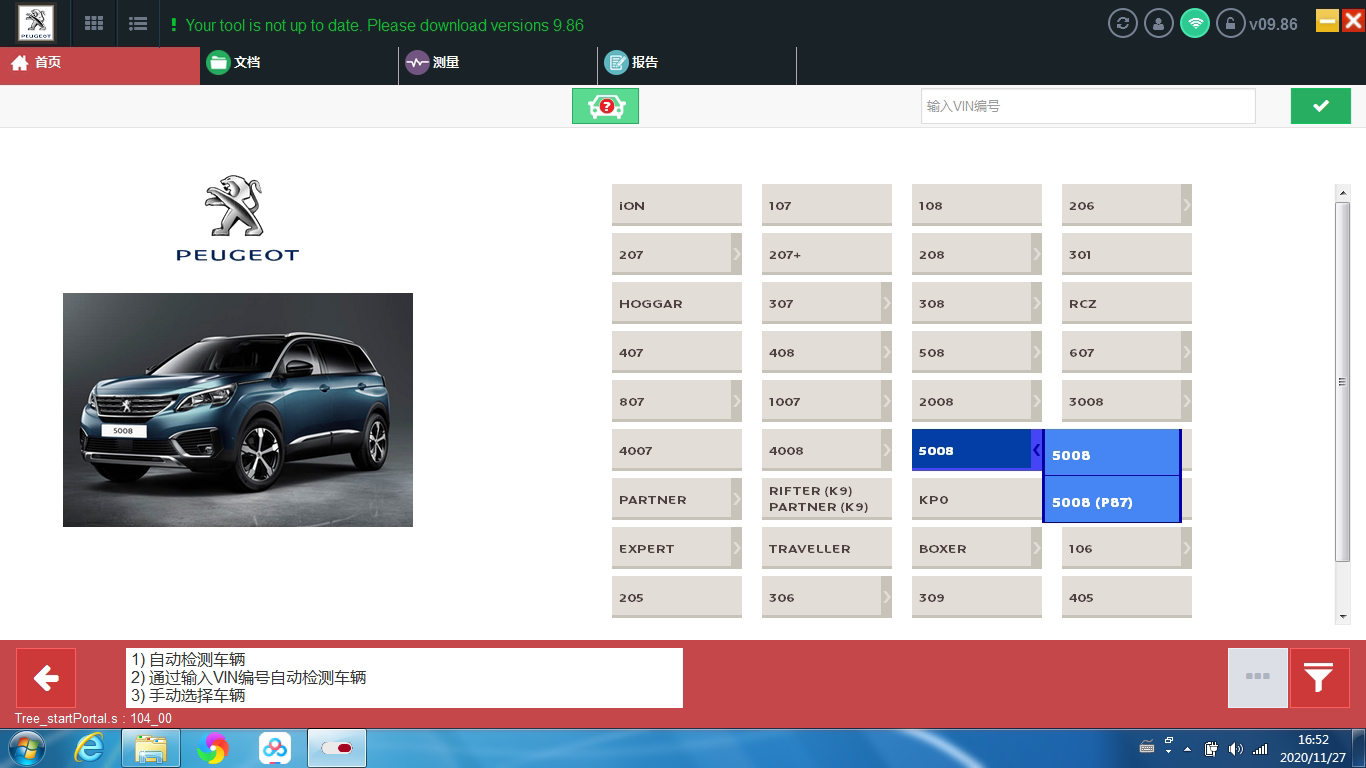This screenshot has width=1366, height=768.
Task: Open the Windows Start menu
Action: (x=27, y=748)
